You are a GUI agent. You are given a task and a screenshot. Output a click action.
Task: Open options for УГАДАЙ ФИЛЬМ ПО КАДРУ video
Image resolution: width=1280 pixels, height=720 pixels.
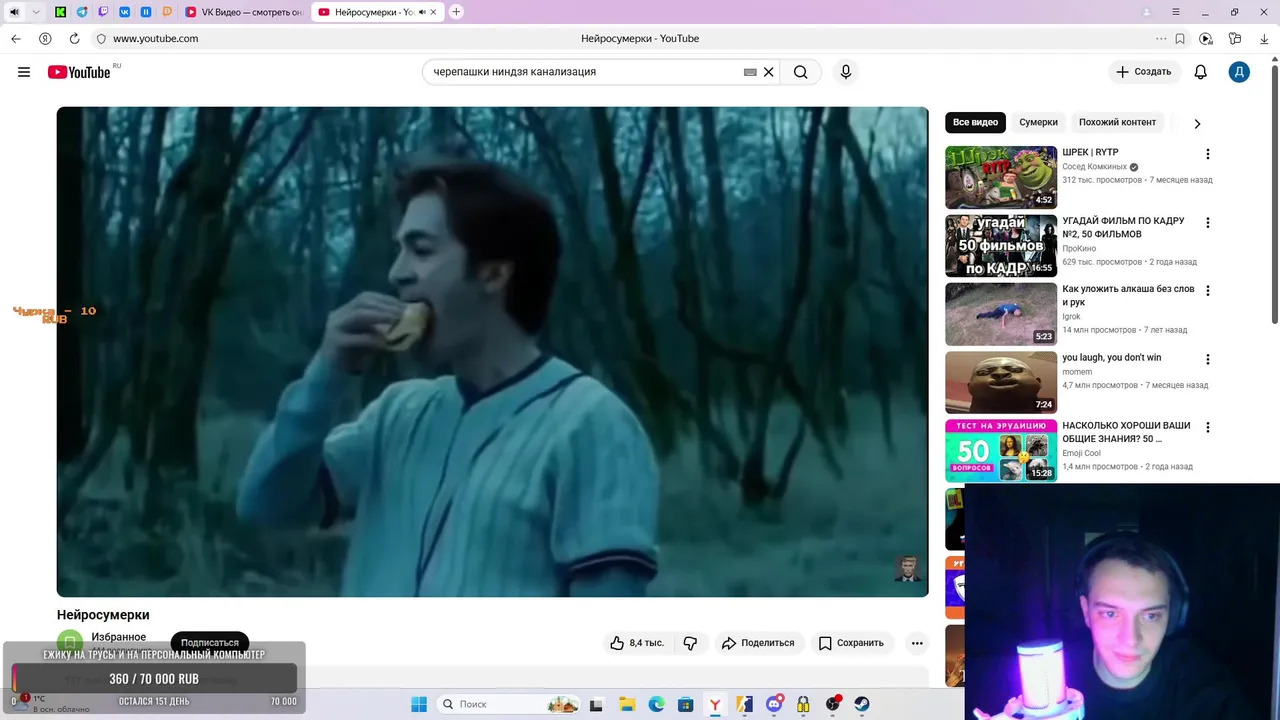tap(1207, 222)
